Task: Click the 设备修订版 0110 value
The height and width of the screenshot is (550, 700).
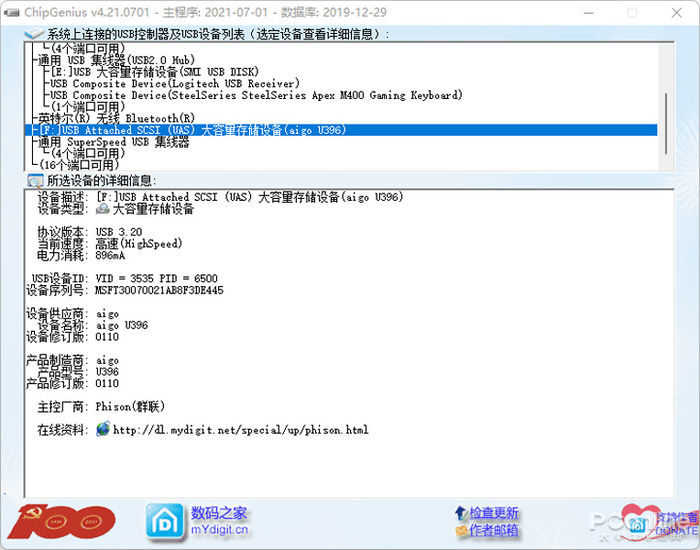Action: 107,337
